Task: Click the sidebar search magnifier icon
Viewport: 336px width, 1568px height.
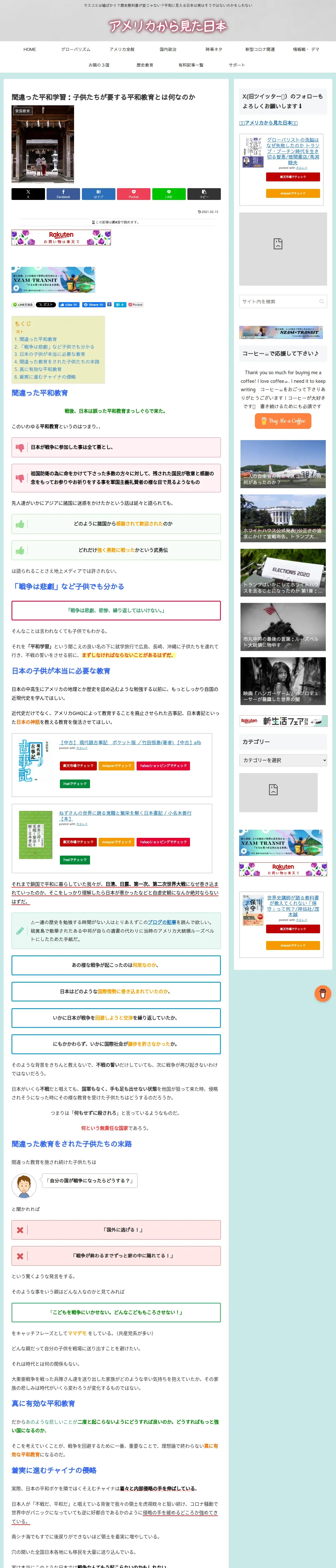Action: (x=321, y=301)
